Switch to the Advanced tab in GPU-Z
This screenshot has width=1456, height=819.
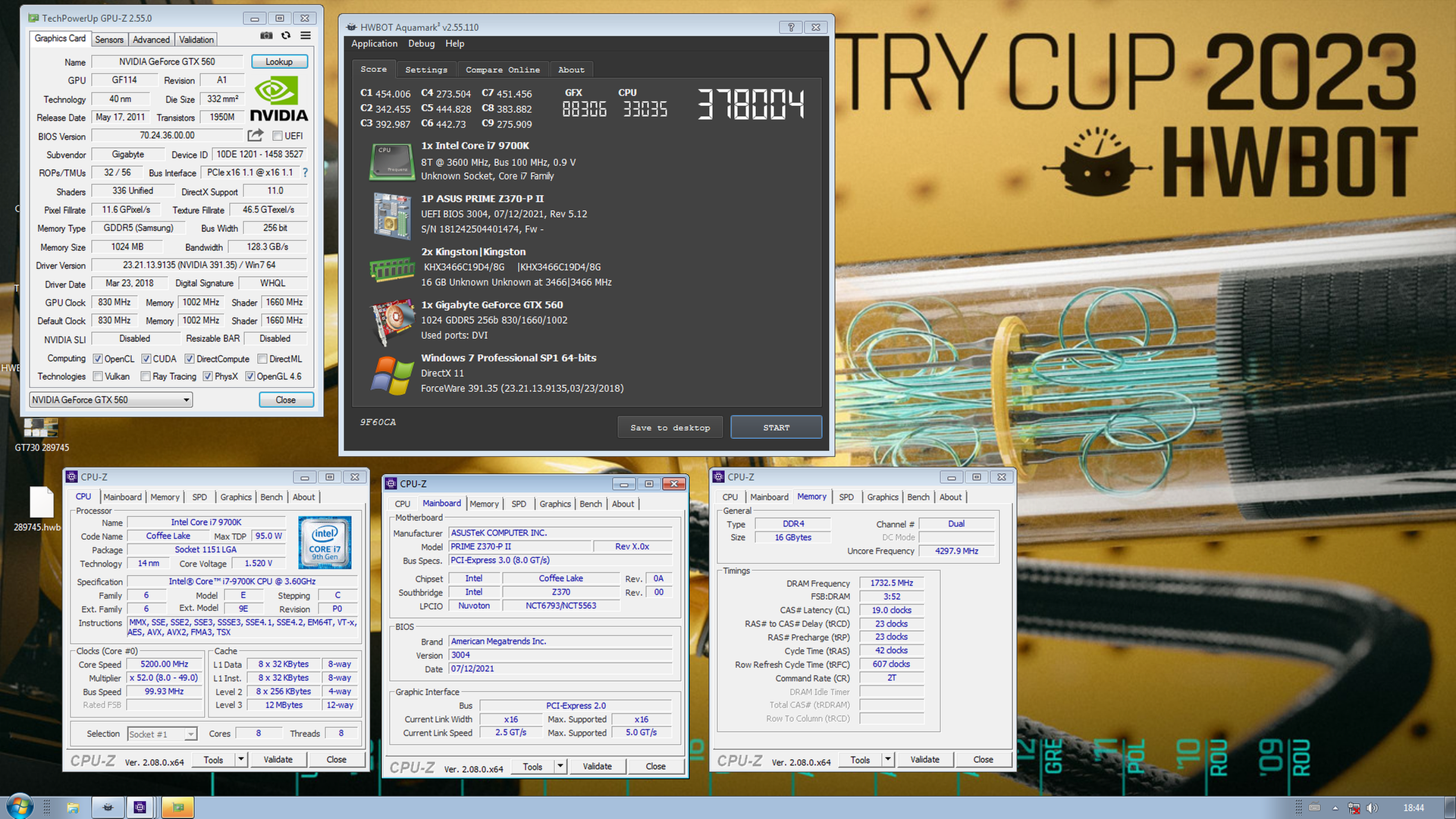pos(151,39)
